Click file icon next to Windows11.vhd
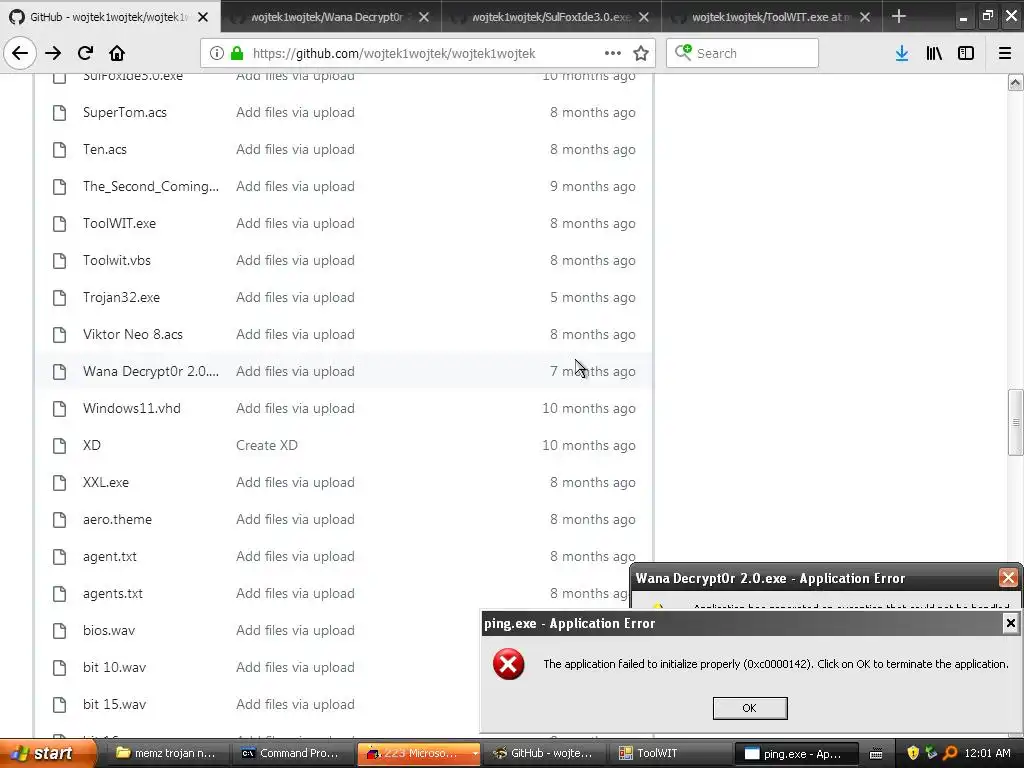Screen dimensions: 1024x768 [59, 408]
